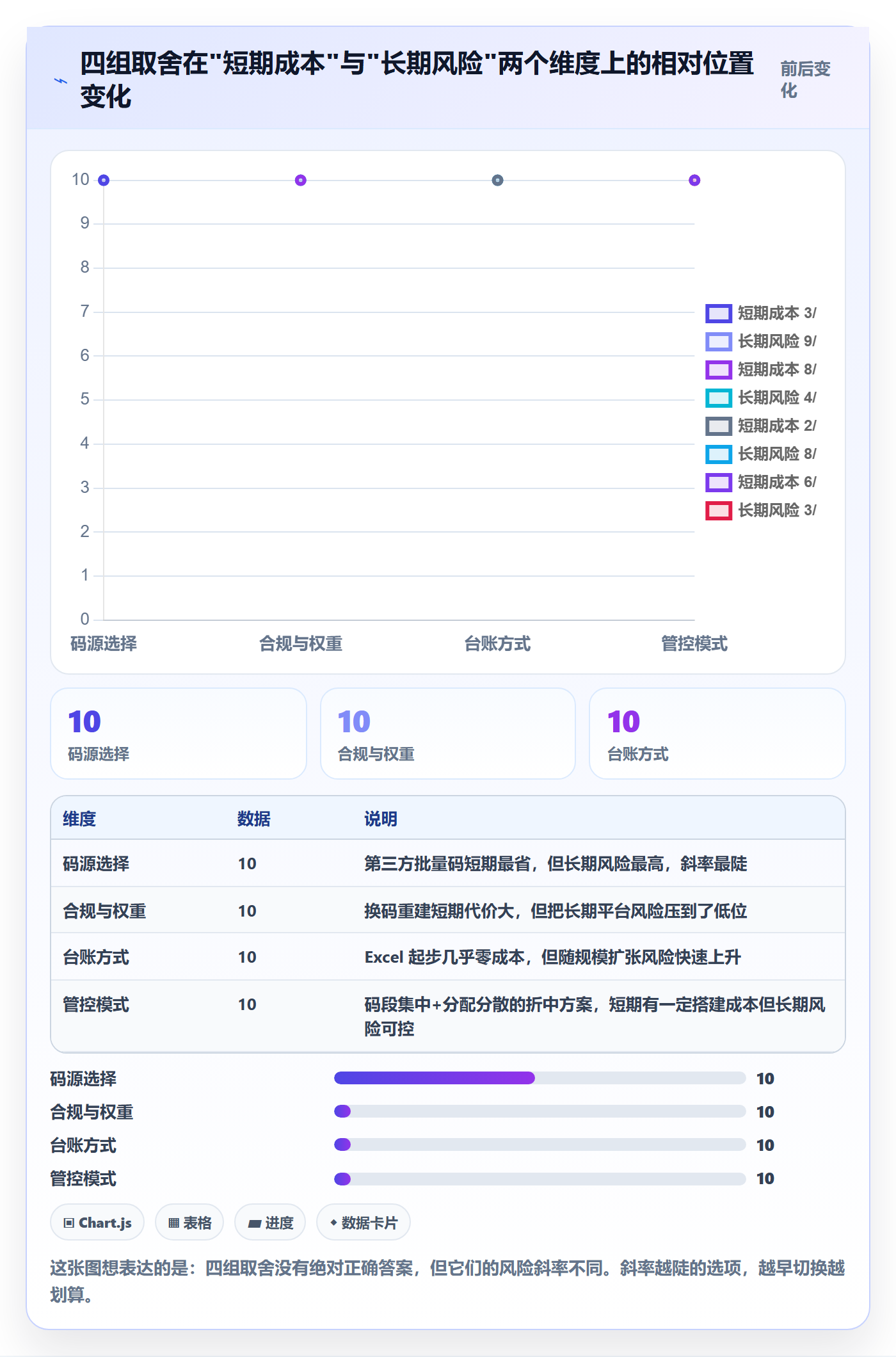This screenshot has width=896, height=1357.
Task: Select the 码源选择 cell in the table
Action: 96,863
